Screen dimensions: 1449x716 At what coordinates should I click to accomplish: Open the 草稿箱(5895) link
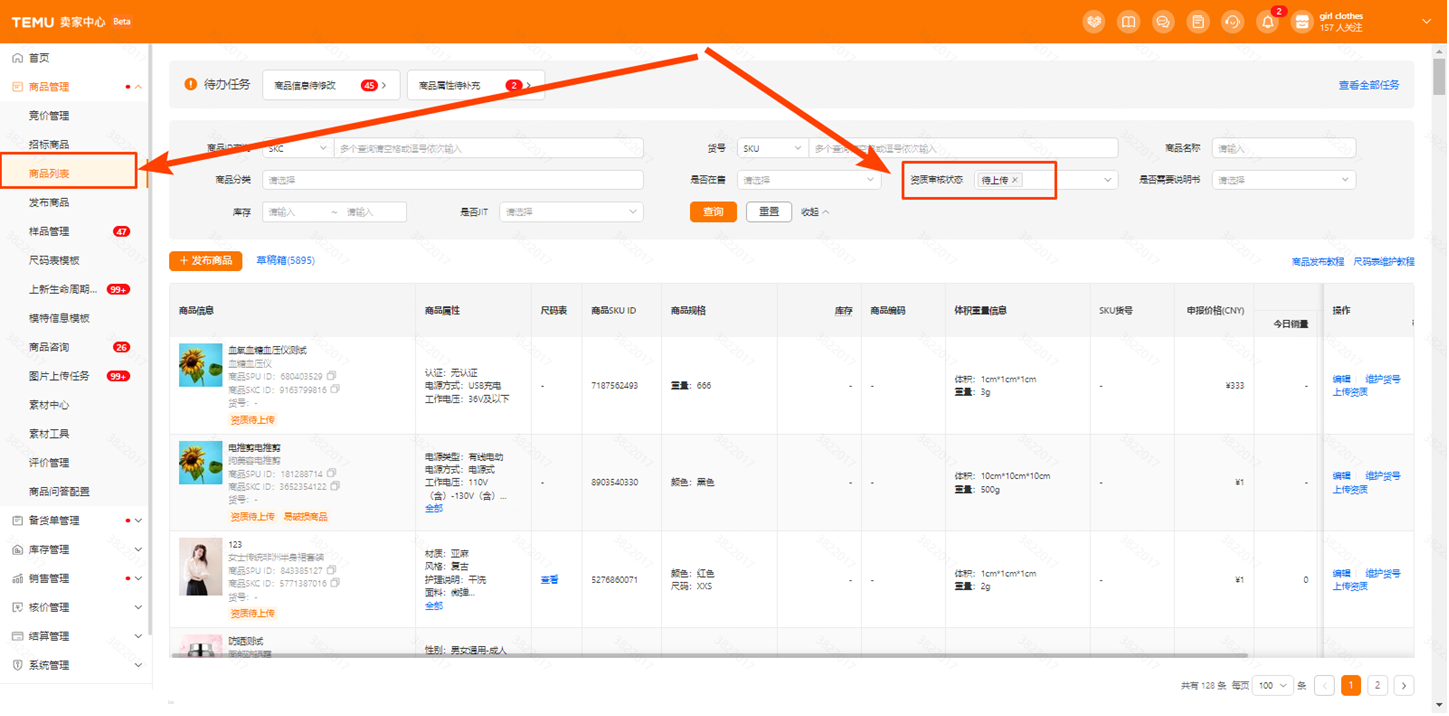285,261
